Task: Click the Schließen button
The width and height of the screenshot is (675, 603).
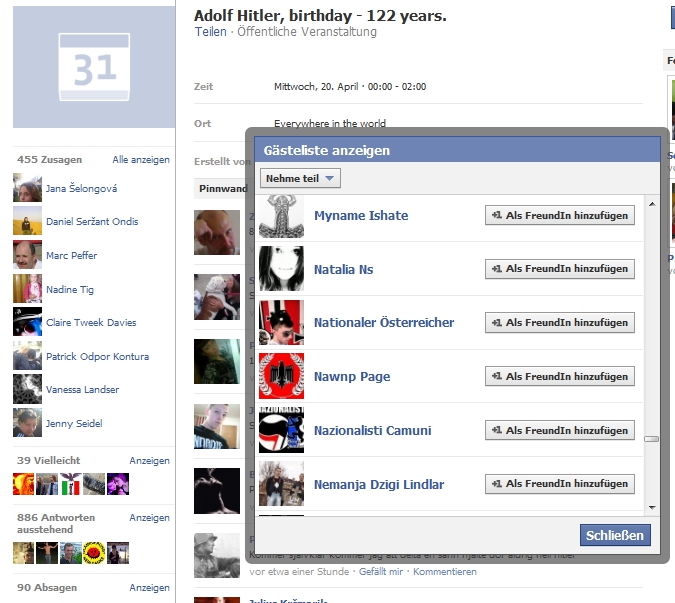Action: (615, 535)
